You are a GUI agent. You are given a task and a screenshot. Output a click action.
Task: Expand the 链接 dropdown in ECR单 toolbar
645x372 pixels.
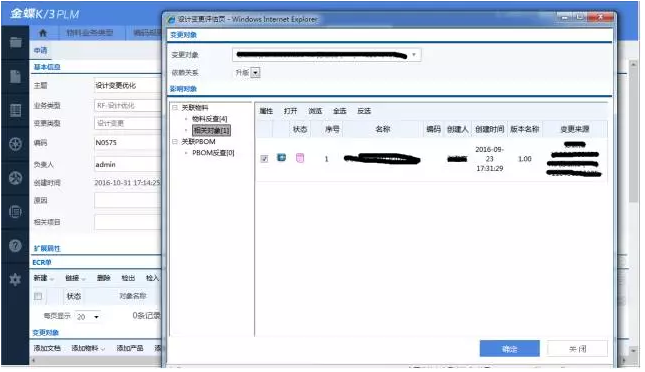84,279
